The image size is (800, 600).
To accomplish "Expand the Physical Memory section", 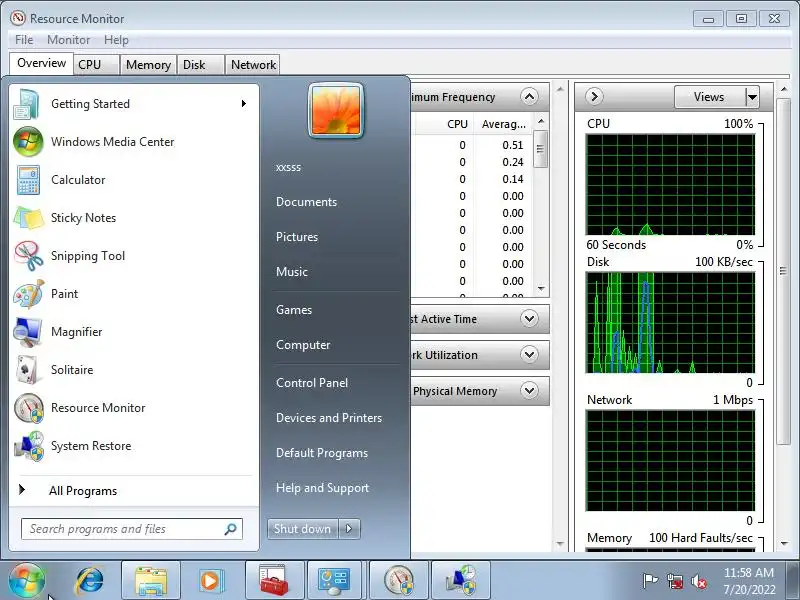I will [x=529, y=391].
